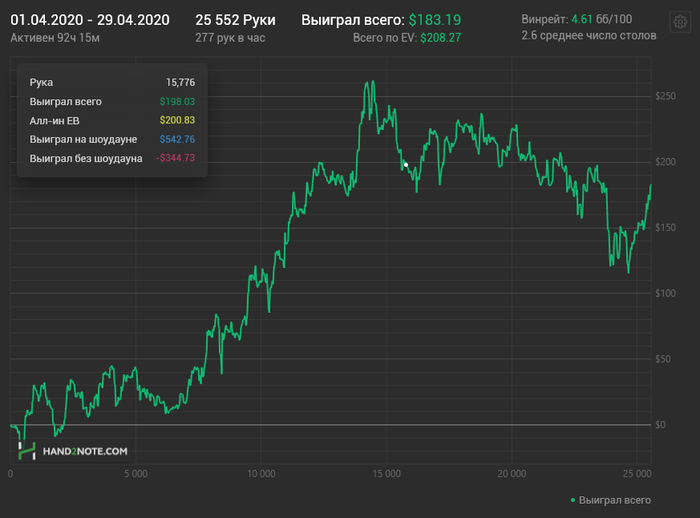The width and height of the screenshot is (700, 518).
Task: Click the '25 552 Руки' hands count
Action: (235, 20)
